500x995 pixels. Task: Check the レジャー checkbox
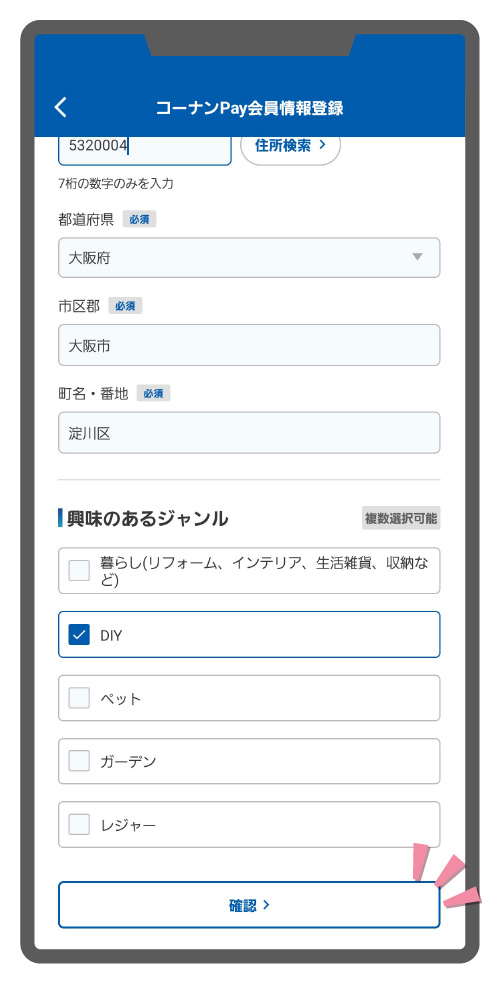[x=79, y=824]
